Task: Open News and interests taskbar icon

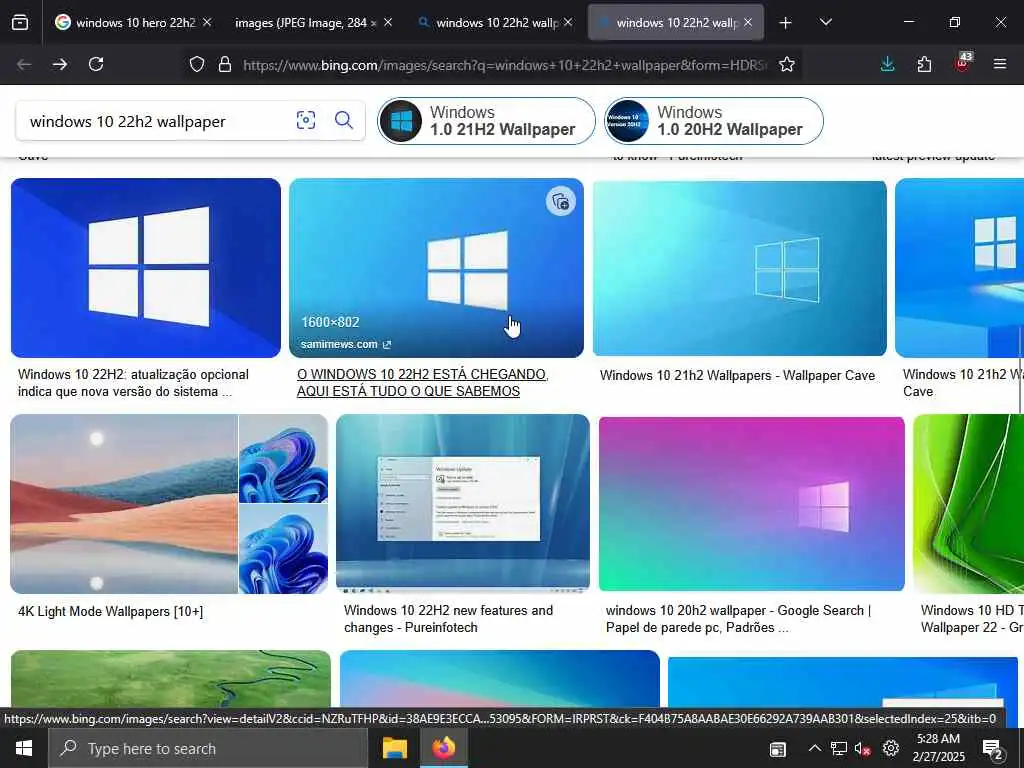Action: pyautogui.click(x=778, y=749)
